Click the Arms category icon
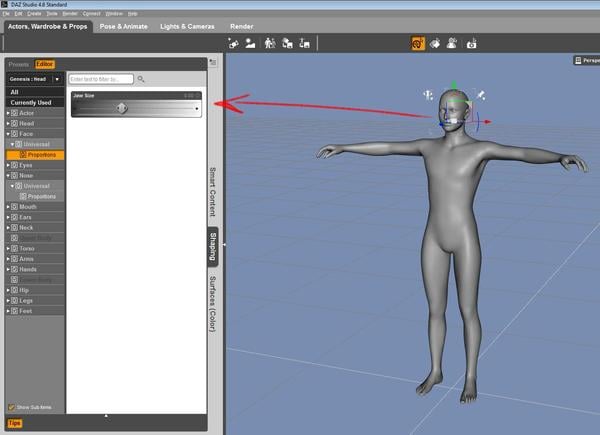 14,259
